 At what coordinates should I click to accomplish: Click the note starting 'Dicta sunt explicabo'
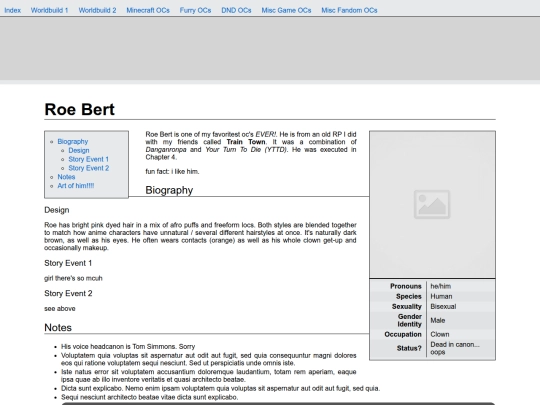[x=220, y=388]
